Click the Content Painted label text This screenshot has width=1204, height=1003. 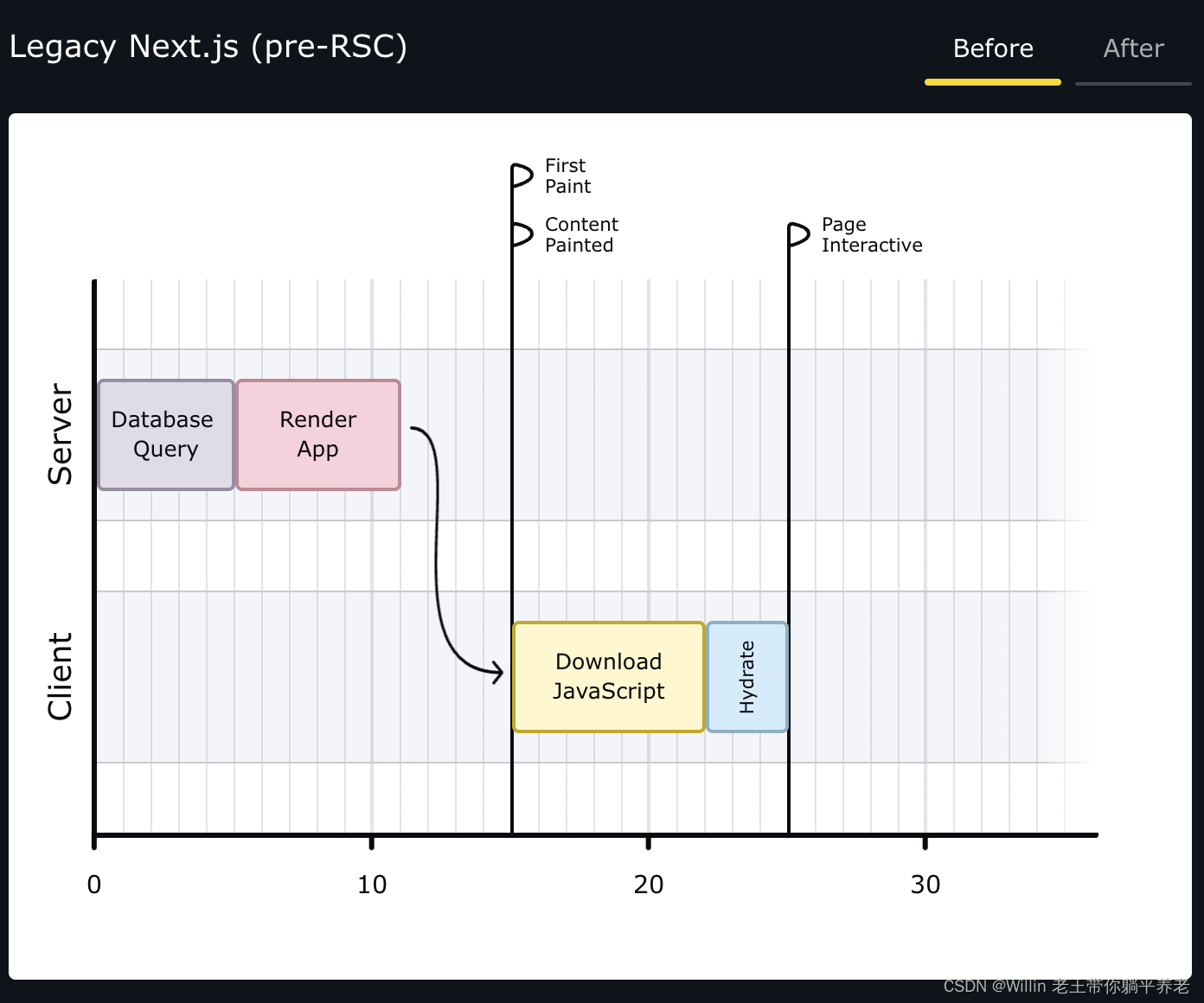[581, 234]
